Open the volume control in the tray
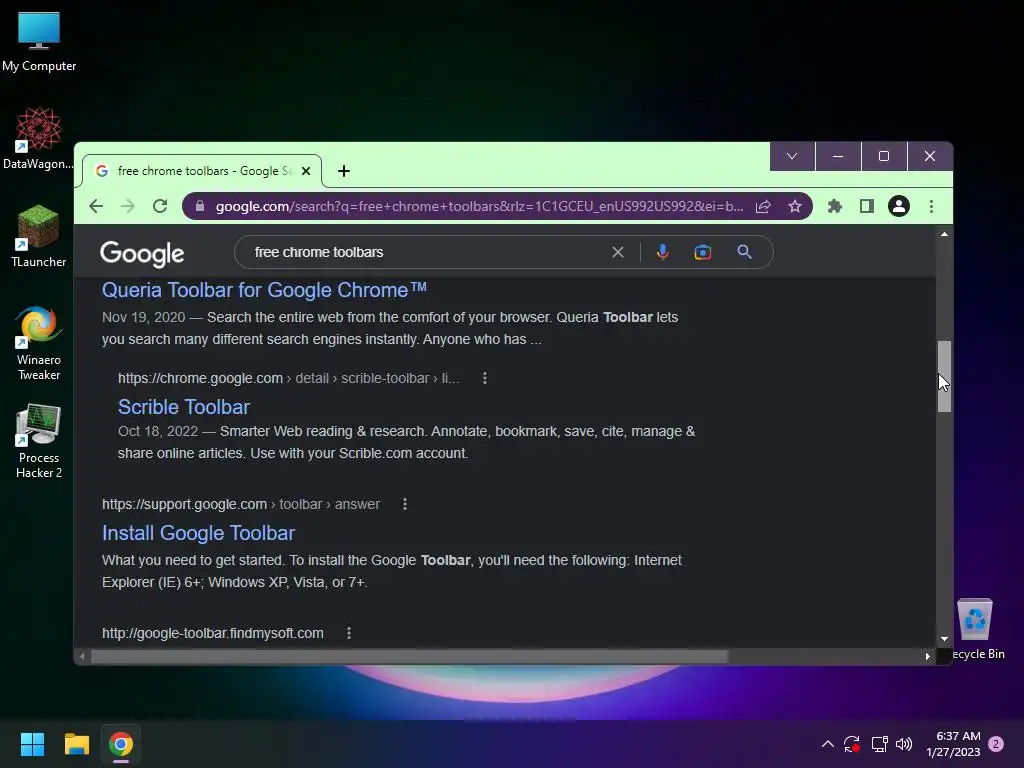Image resolution: width=1024 pixels, height=768 pixels. (x=904, y=744)
